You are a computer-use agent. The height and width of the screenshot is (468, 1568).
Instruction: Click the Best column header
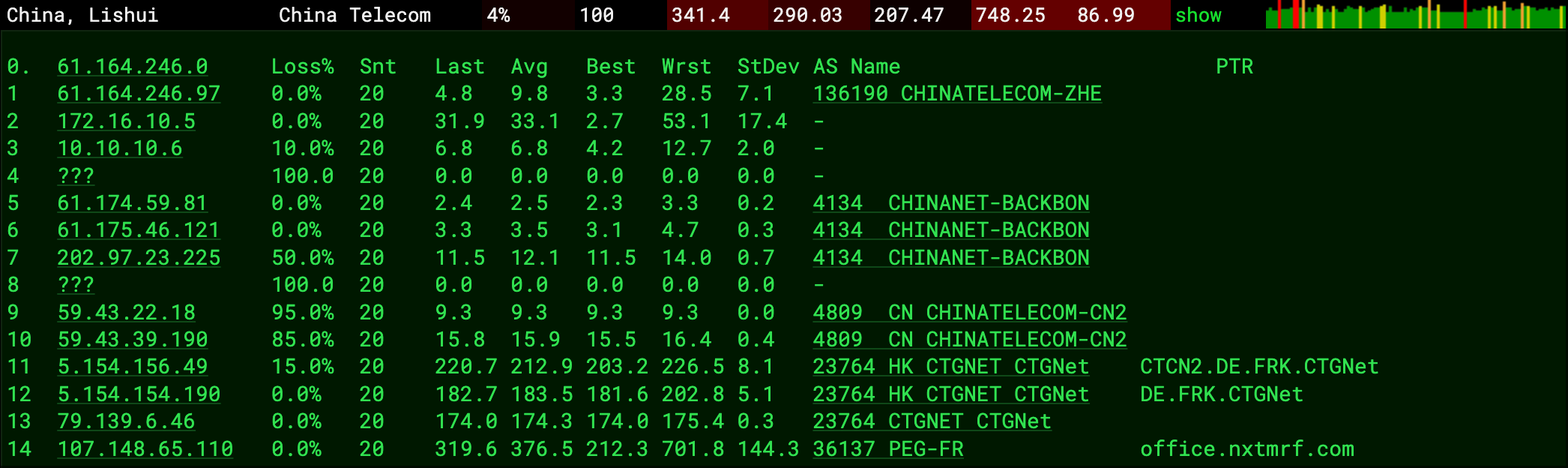coord(611,67)
